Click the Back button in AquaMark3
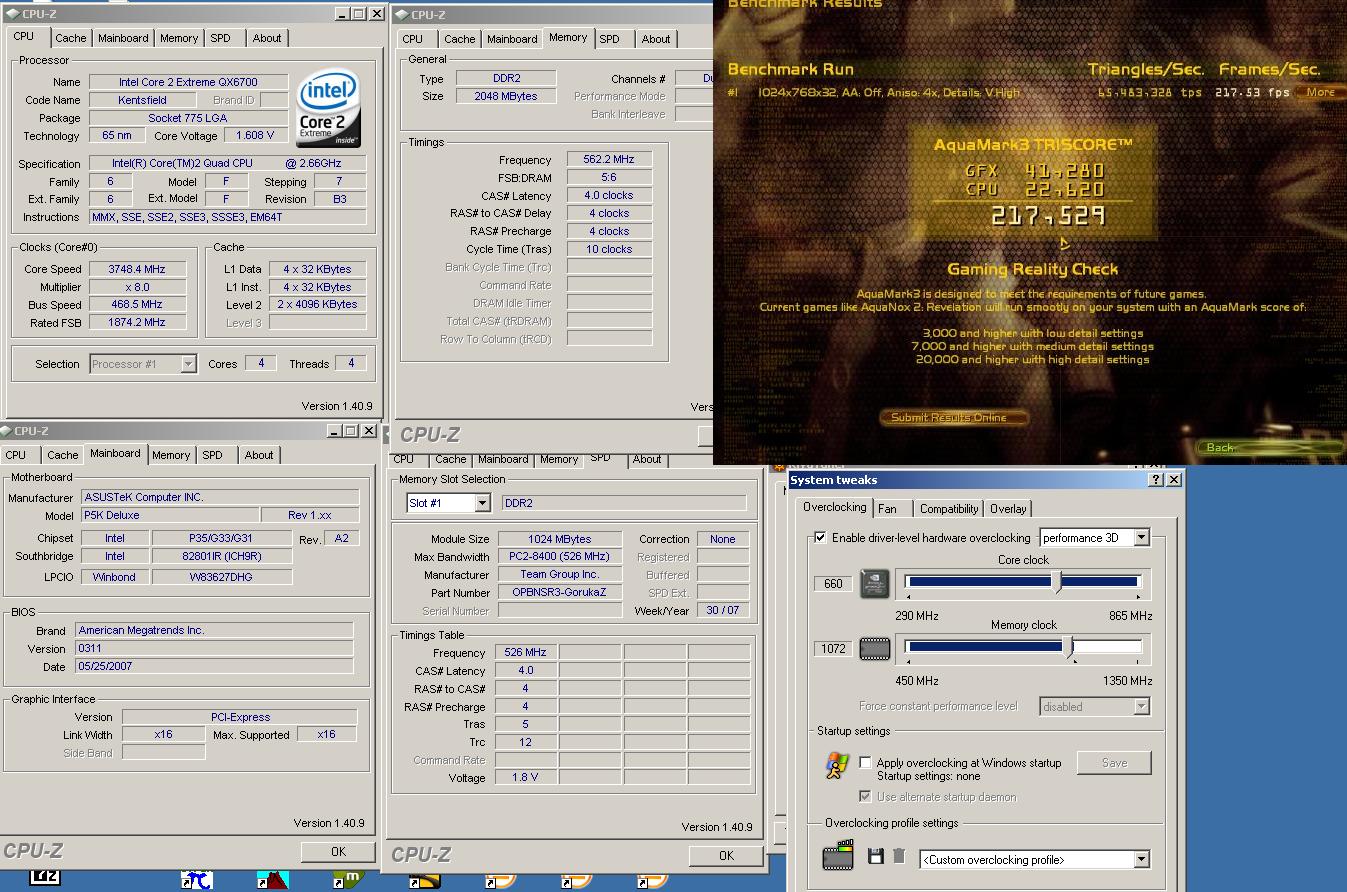 1270,447
